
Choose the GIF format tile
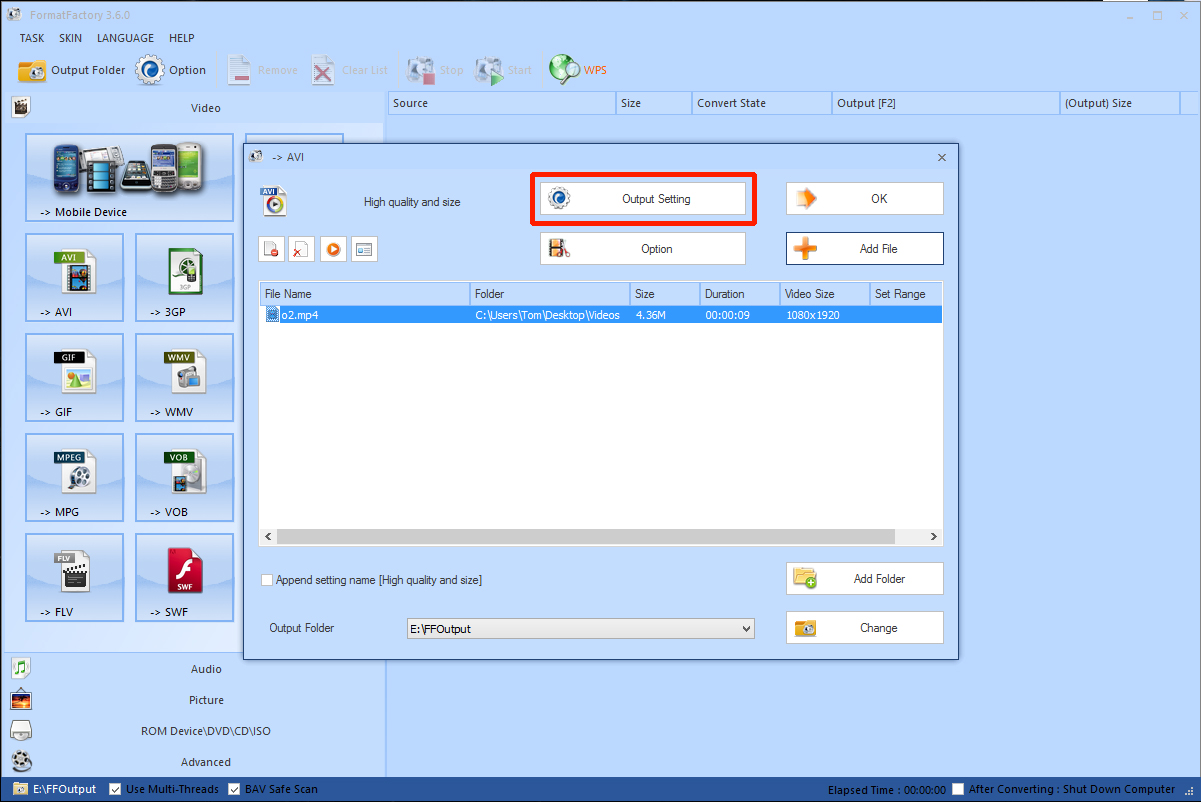click(75, 378)
